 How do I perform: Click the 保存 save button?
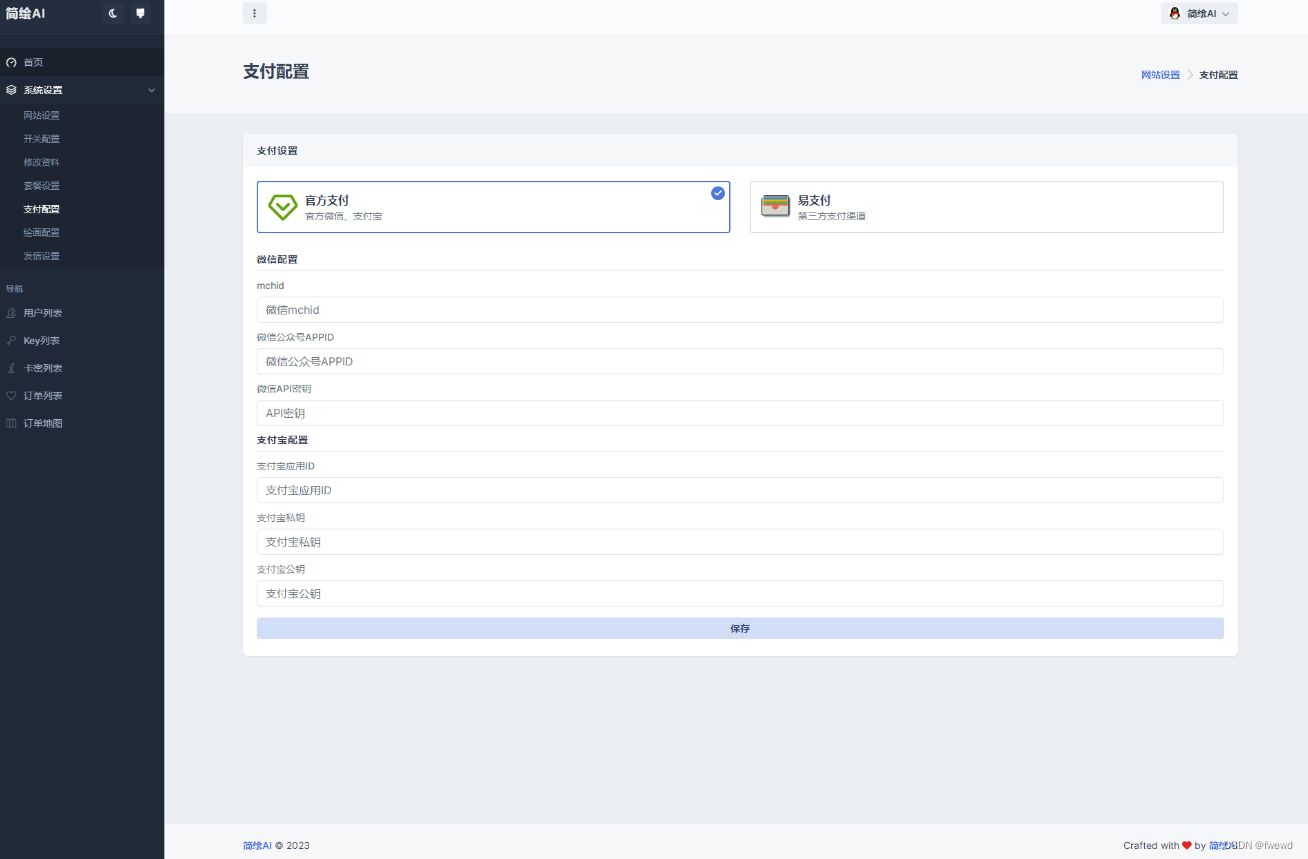[740, 628]
